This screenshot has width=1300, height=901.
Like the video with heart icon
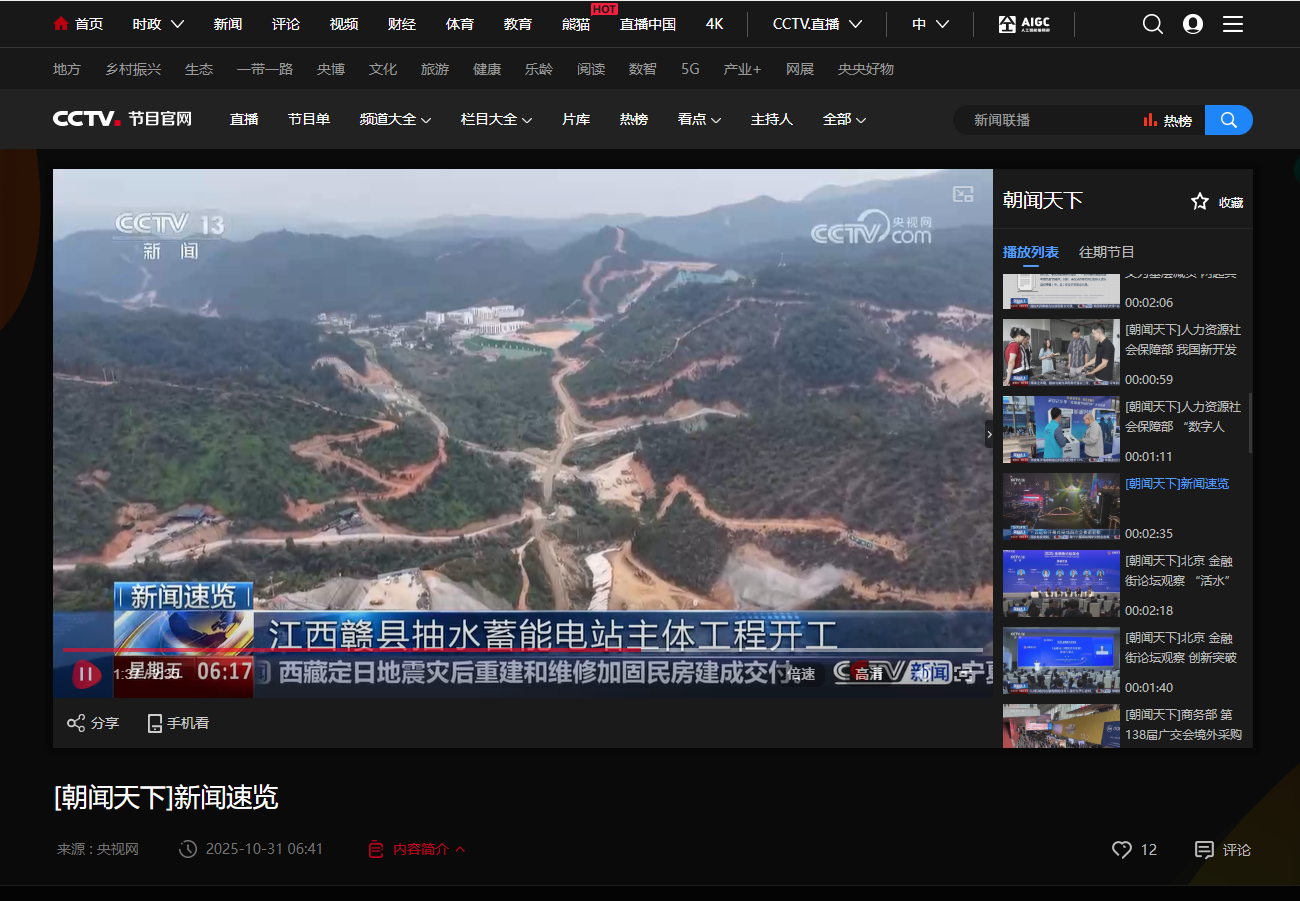[x=1122, y=849]
